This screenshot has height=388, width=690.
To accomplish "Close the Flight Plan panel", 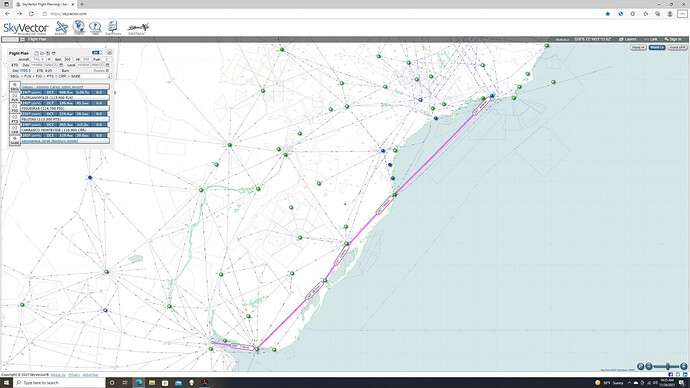I will coord(109,52).
